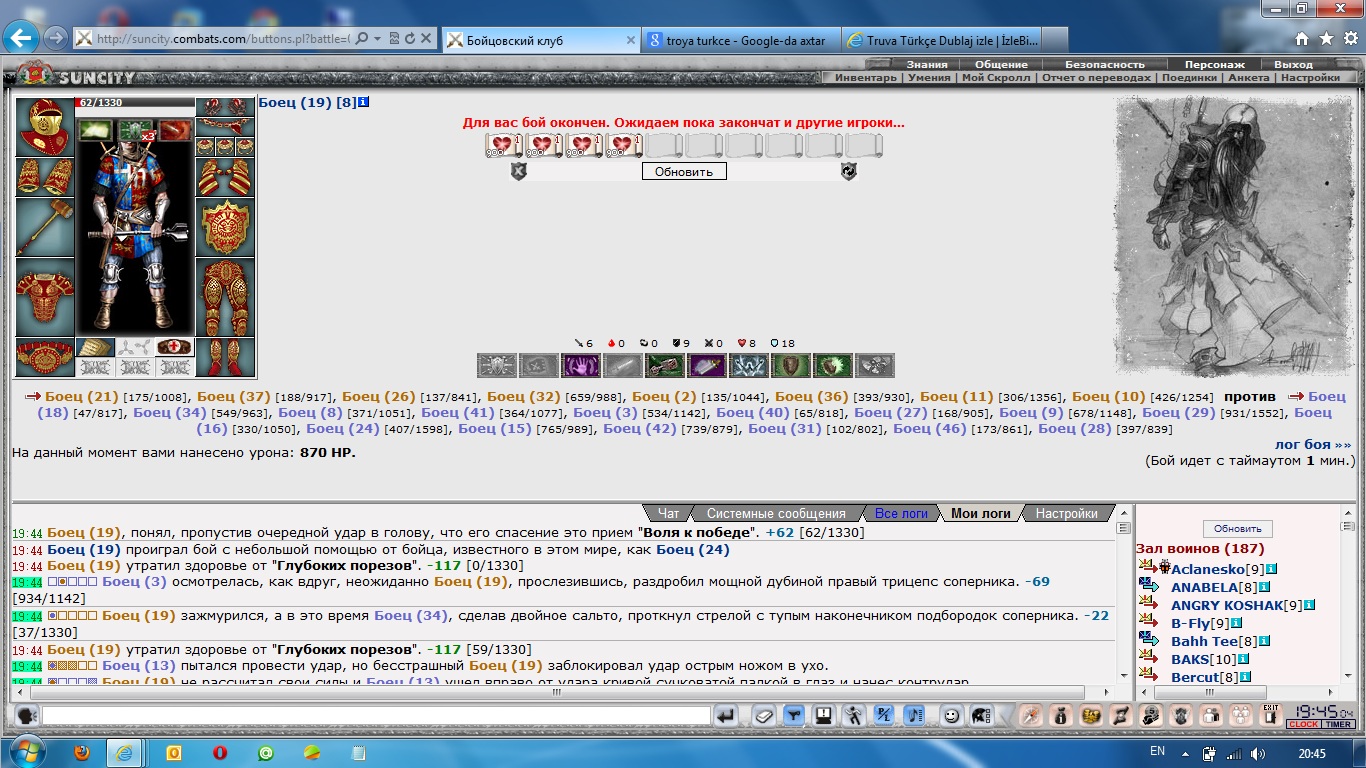Image resolution: width=1366 pixels, height=768 pixels.
Task: Click the browser back arrow button
Action: click(x=21, y=38)
